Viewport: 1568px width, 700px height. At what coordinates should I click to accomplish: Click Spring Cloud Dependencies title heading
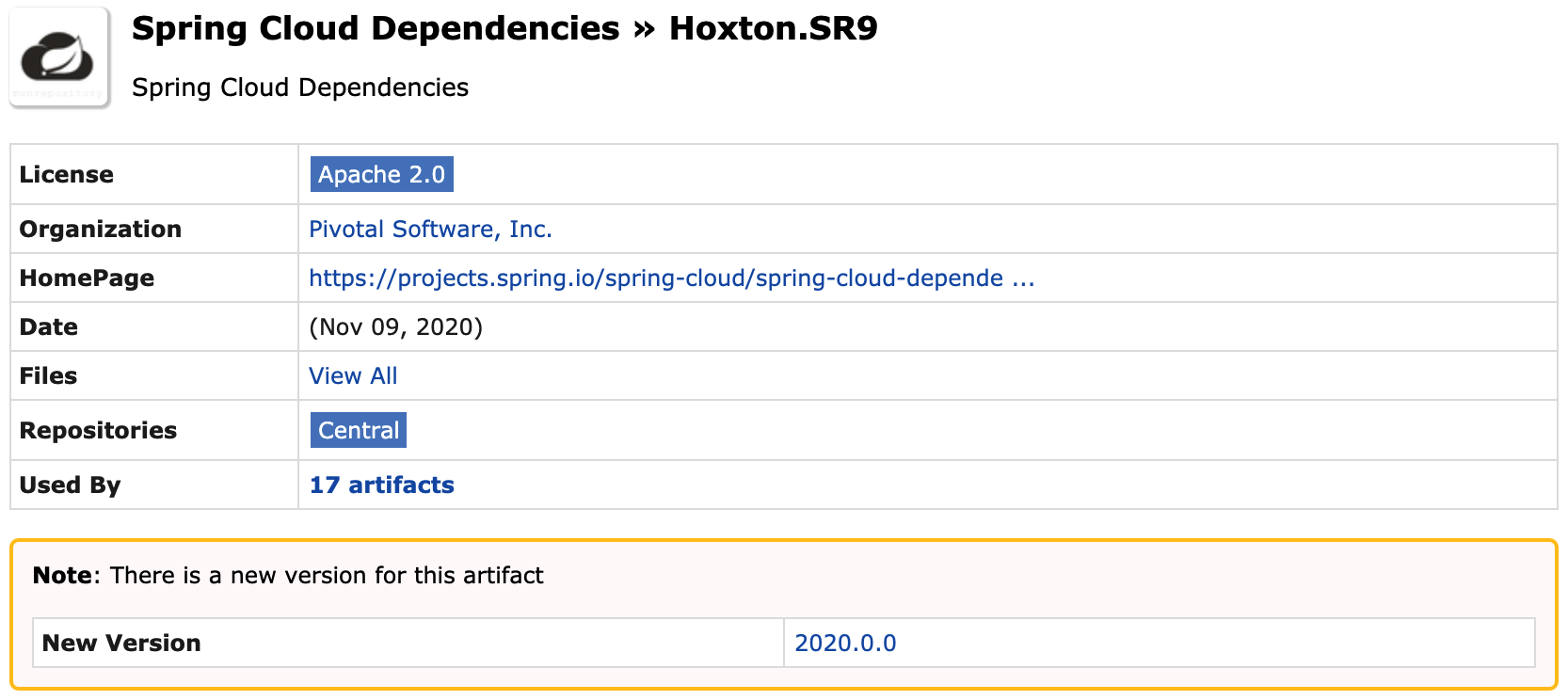click(376, 28)
